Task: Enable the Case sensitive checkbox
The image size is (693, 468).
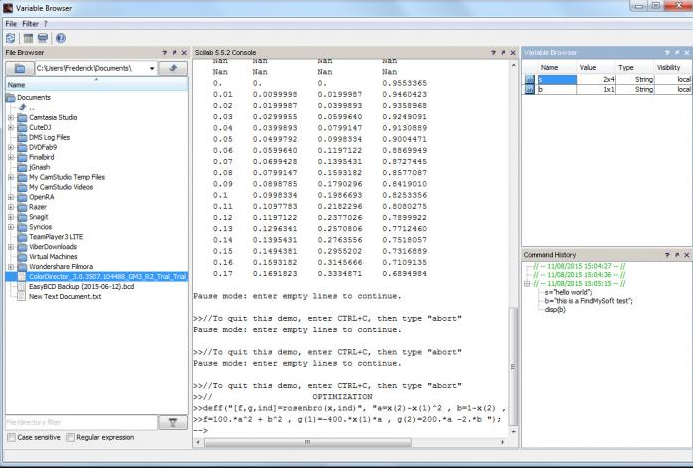Action: (11, 437)
